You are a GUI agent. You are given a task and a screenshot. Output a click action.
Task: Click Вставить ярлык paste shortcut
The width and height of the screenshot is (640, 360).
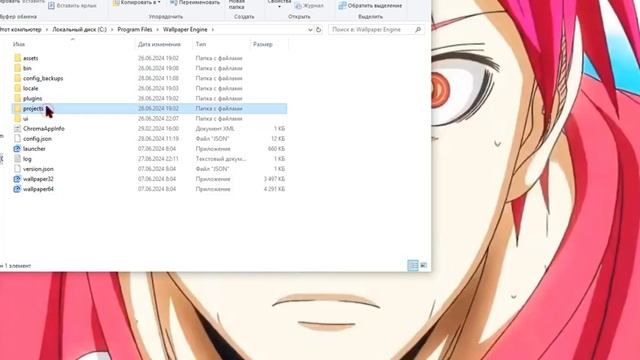72,6
